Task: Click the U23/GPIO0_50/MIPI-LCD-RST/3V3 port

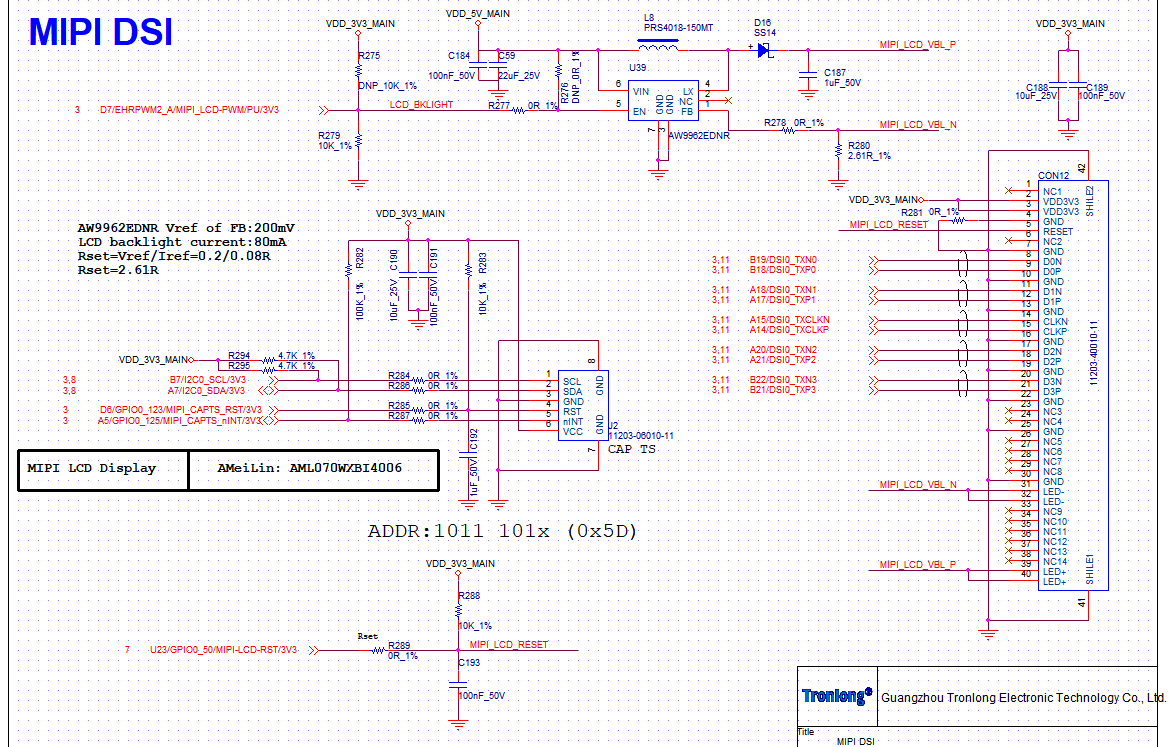Action: (224, 650)
